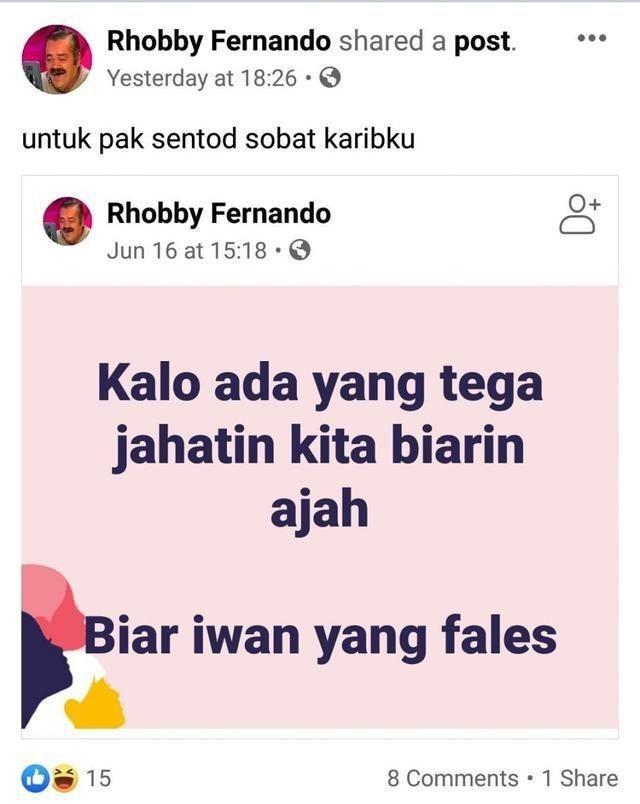View the 15 reactions count

coord(98,778)
